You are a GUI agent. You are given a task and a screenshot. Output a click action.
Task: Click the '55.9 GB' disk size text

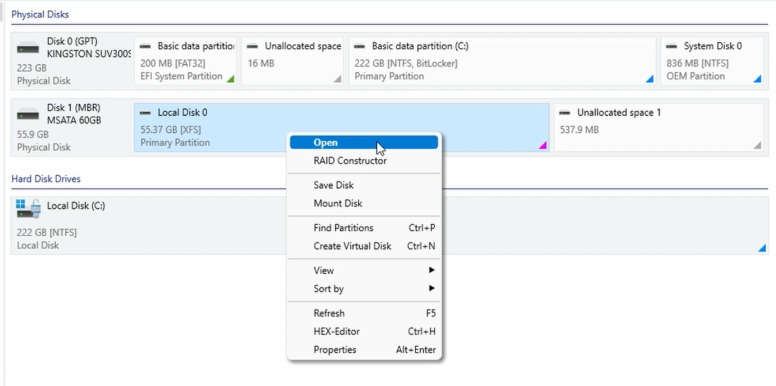[33, 134]
